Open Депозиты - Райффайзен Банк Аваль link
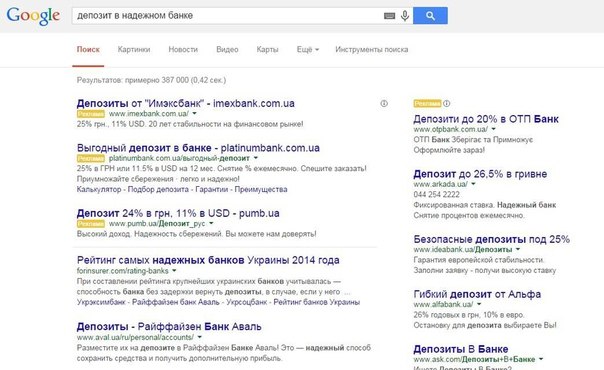 pos(169,327)
